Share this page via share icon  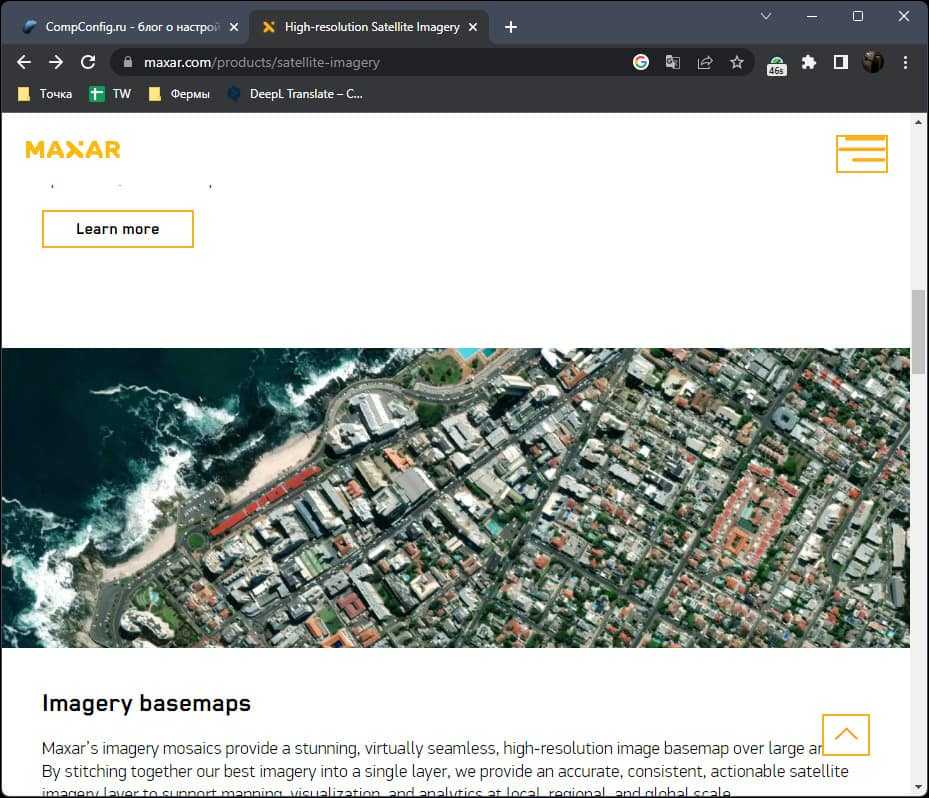click(705, 62)
